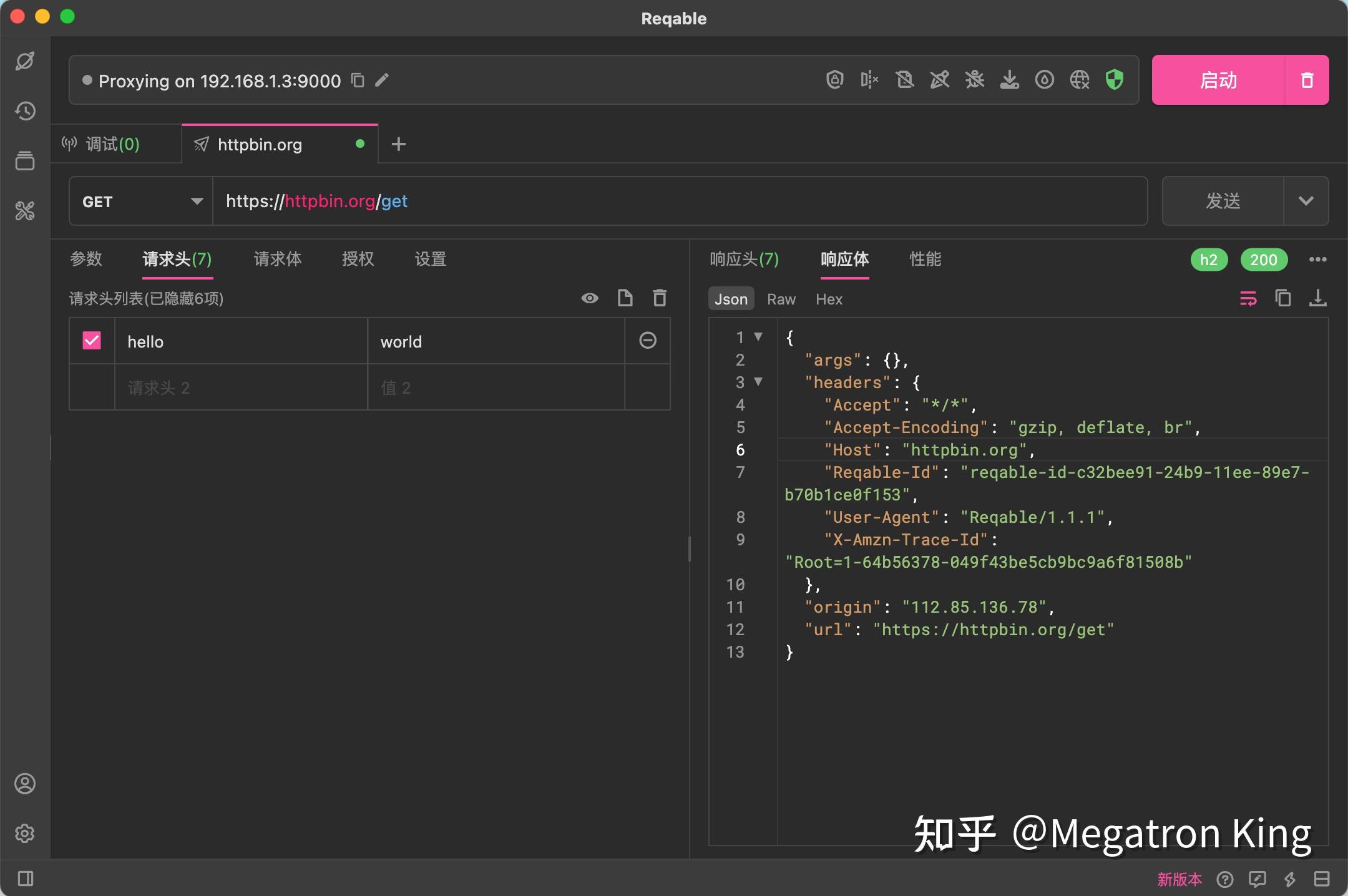Screen dimensions: 1348x896
Task: Toggle word wrap in response body
Action: point(1248,298)
